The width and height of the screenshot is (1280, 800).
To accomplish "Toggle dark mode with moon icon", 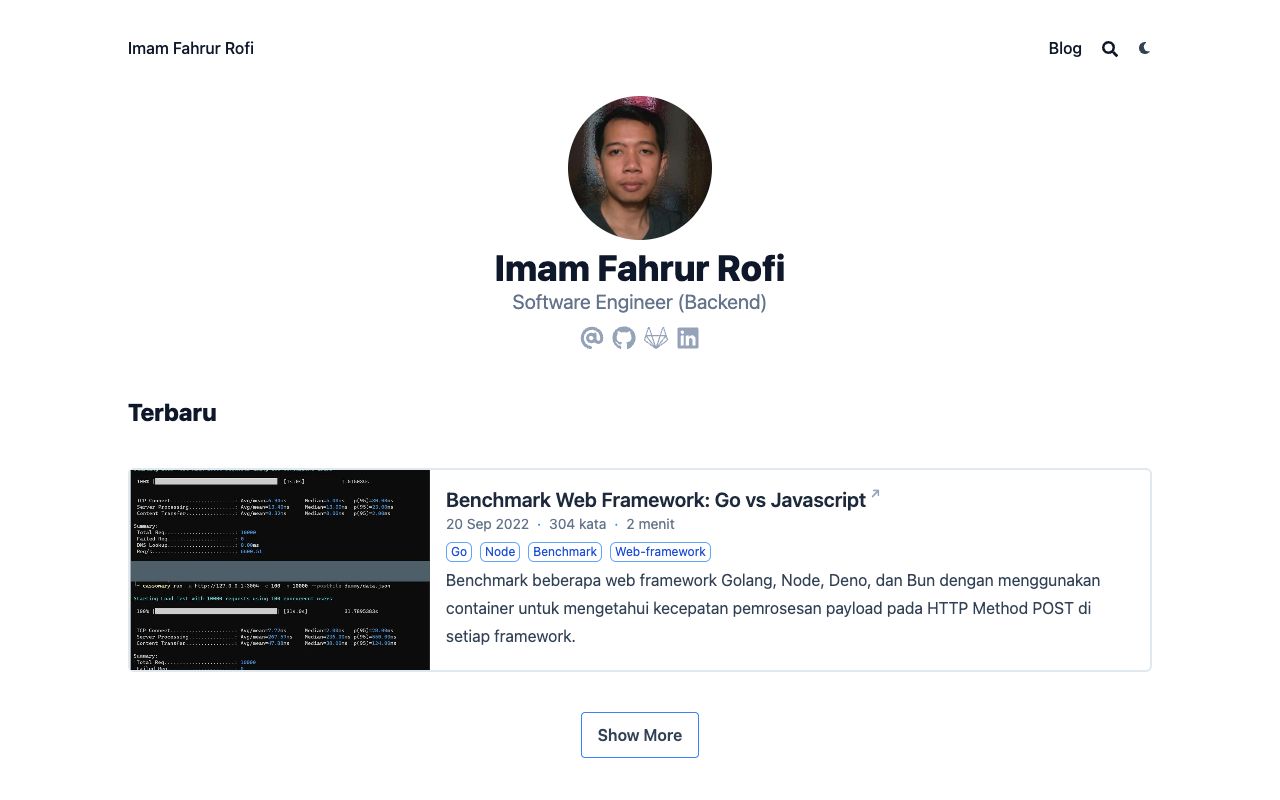I will click(1144, 48).
